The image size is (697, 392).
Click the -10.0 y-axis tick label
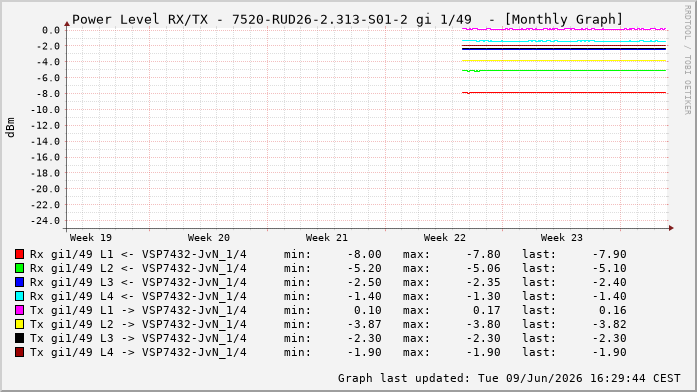(44, 110)
